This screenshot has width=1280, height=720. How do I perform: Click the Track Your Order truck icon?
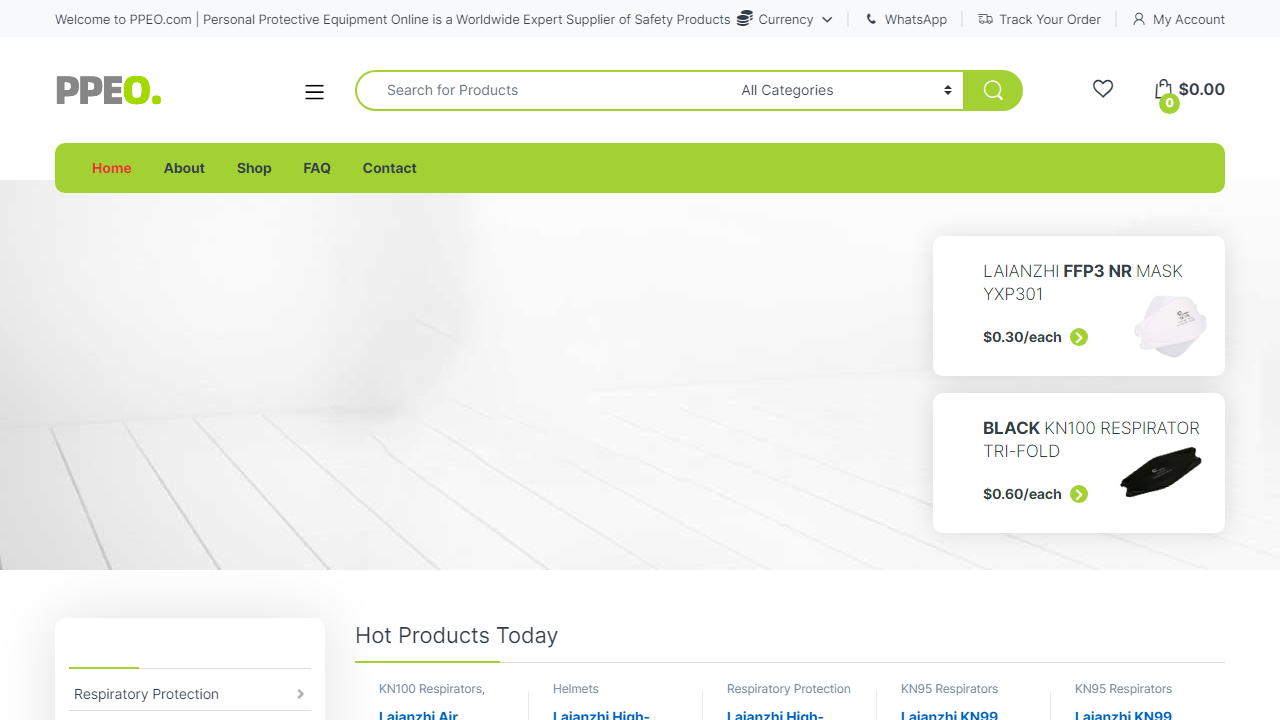point(986,19)
